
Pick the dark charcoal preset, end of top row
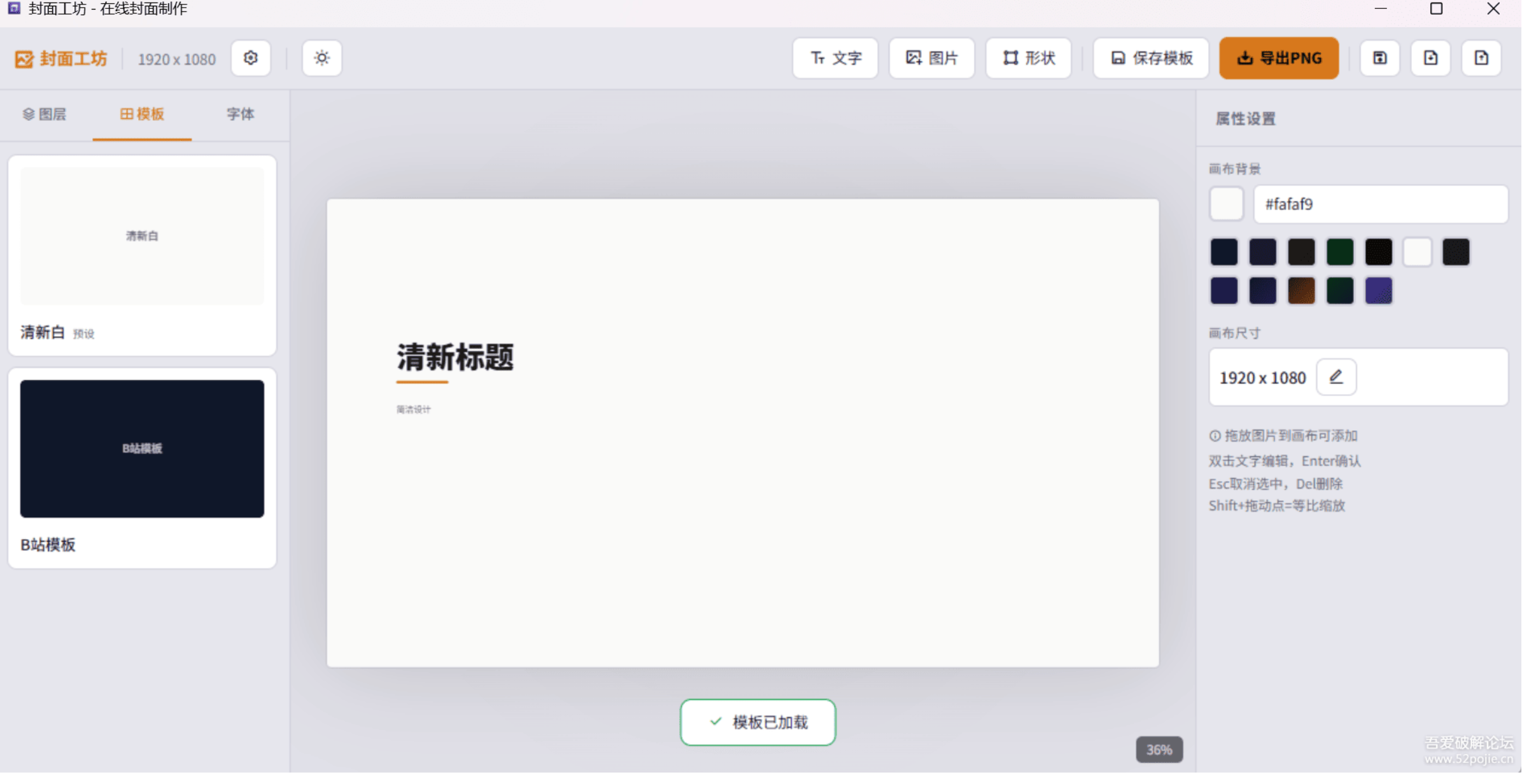click(1456, 253)
